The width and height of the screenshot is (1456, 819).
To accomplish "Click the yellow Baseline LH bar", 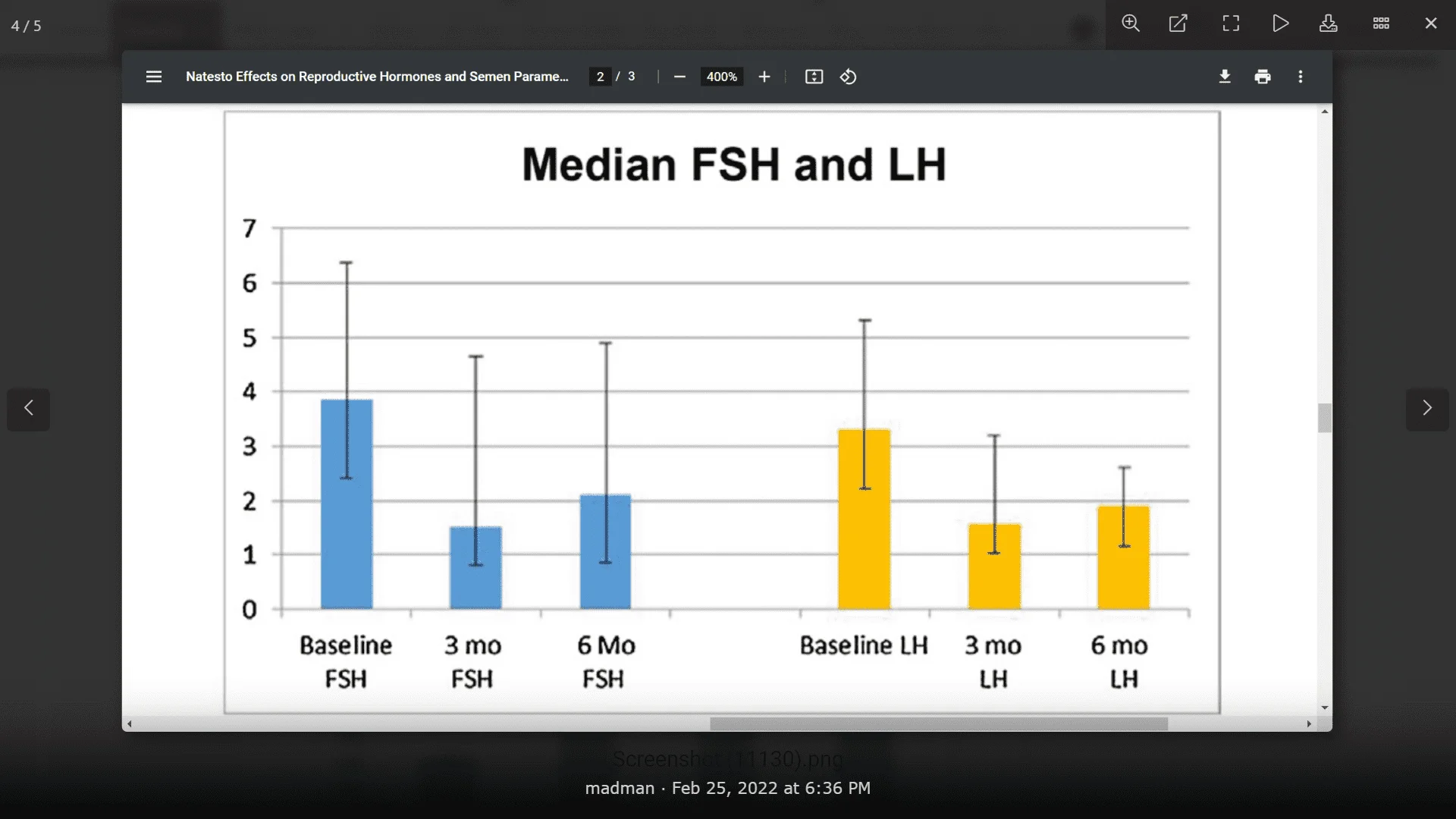I will pos(864,519).
